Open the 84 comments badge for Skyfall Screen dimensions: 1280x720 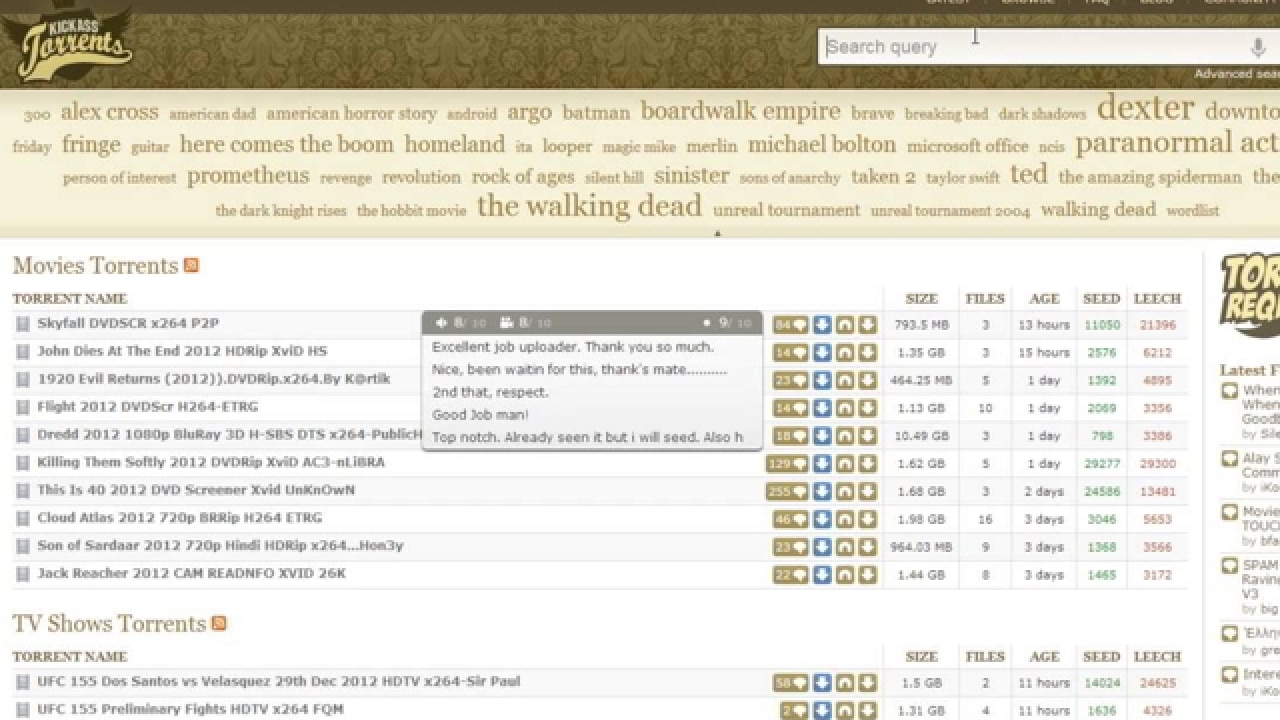[790, 324]
